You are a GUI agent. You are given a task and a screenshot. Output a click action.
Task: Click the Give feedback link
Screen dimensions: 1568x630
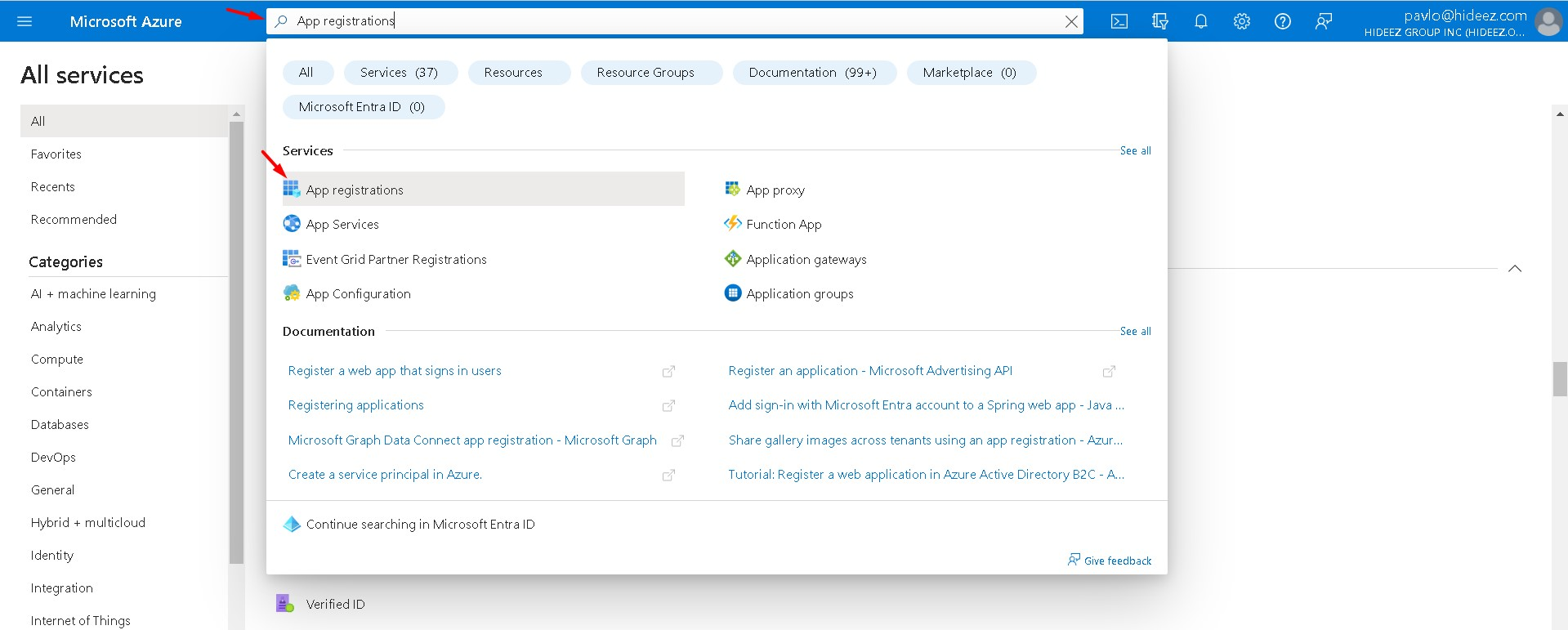1117,561
